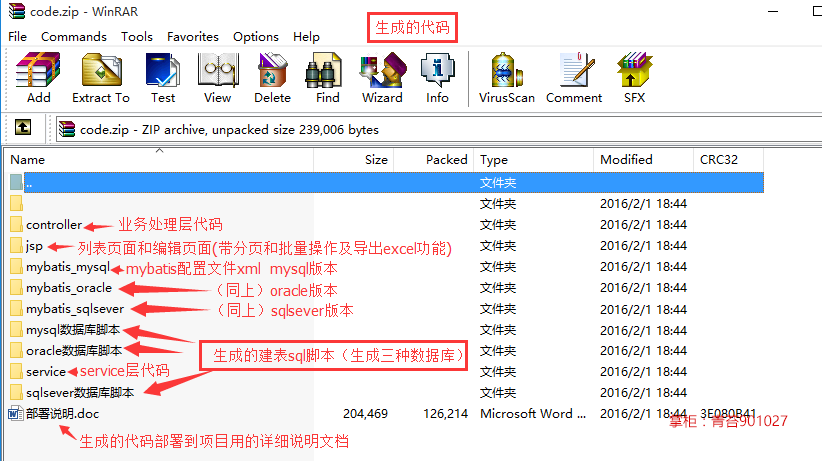Run the Test archive tool
Viewport: 822px width, 461px height.
click(163, 70)
